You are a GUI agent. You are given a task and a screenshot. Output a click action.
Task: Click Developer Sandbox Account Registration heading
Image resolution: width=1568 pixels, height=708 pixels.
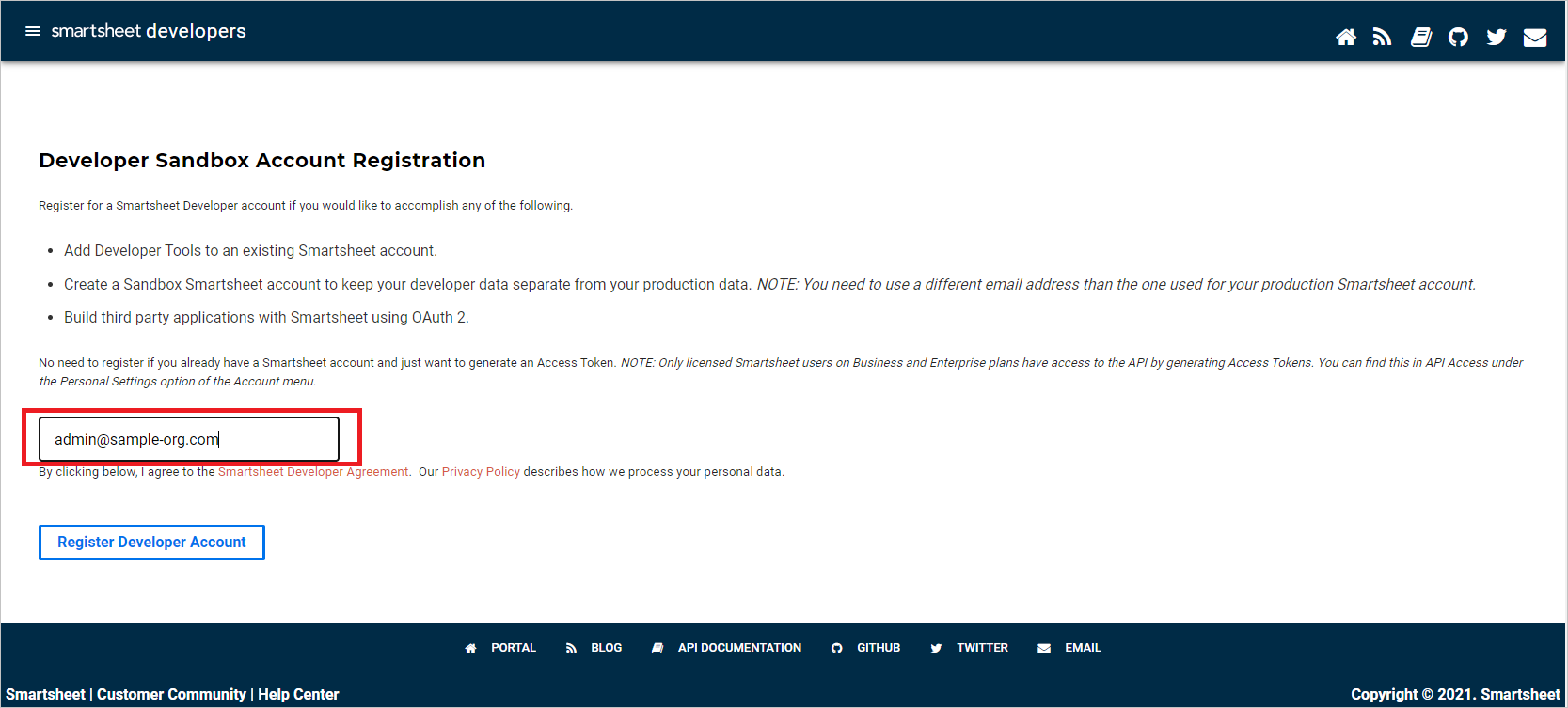coord(262,161)
